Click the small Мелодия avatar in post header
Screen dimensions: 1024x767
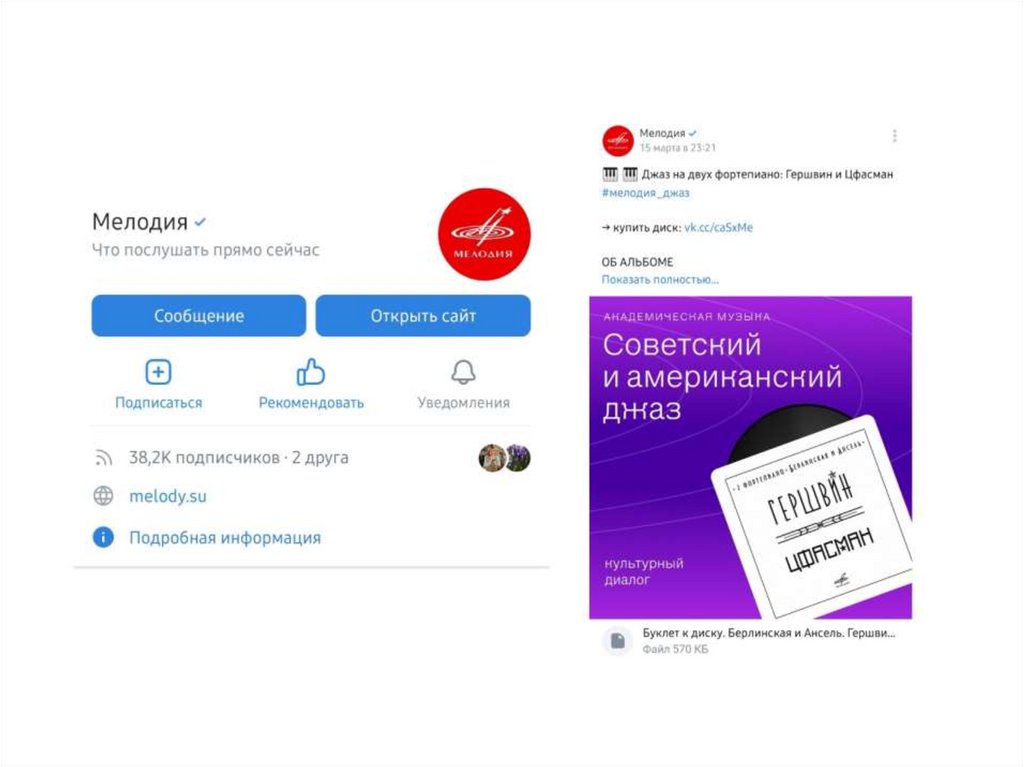[618, 141]
